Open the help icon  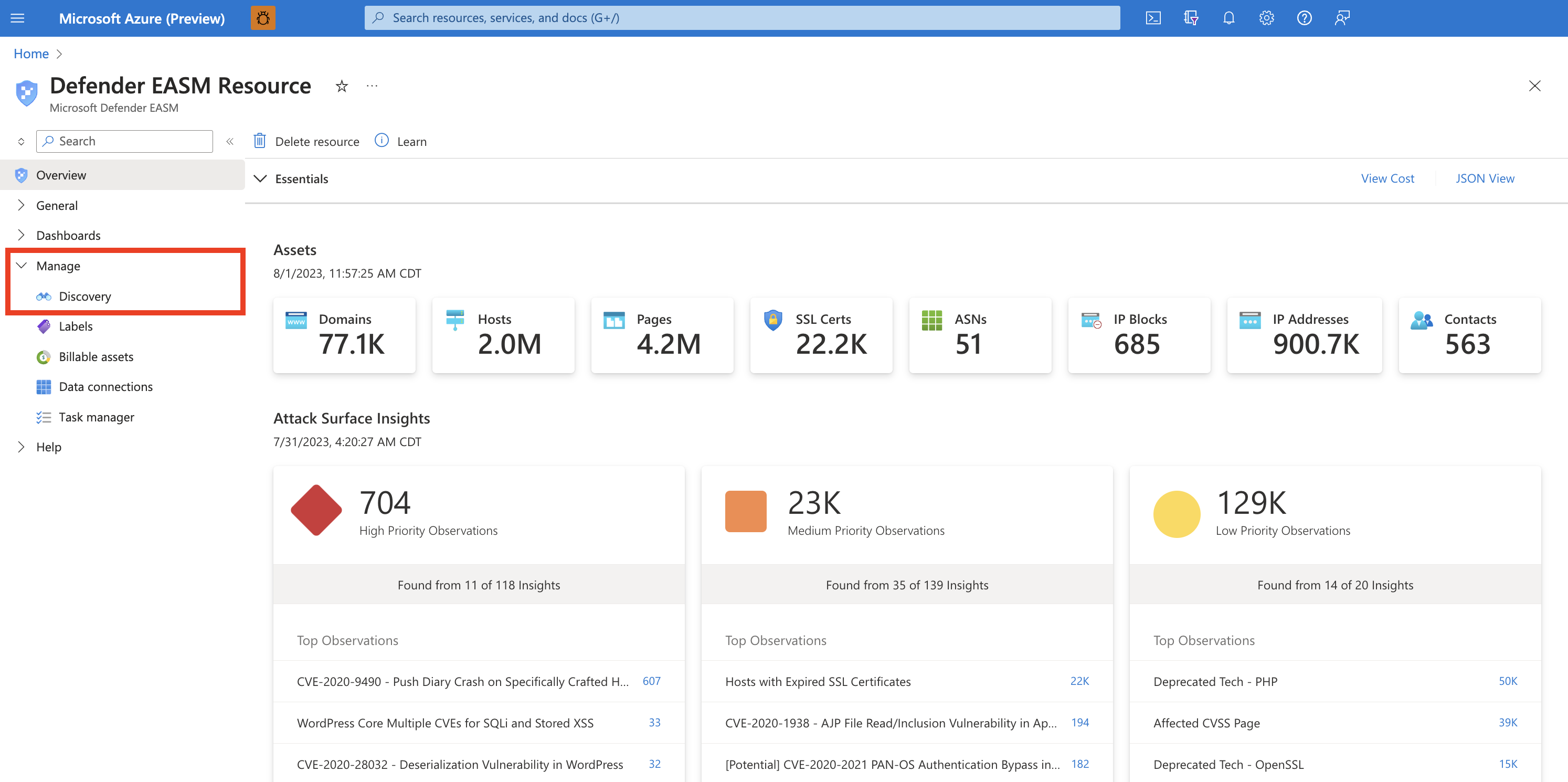1304,18
